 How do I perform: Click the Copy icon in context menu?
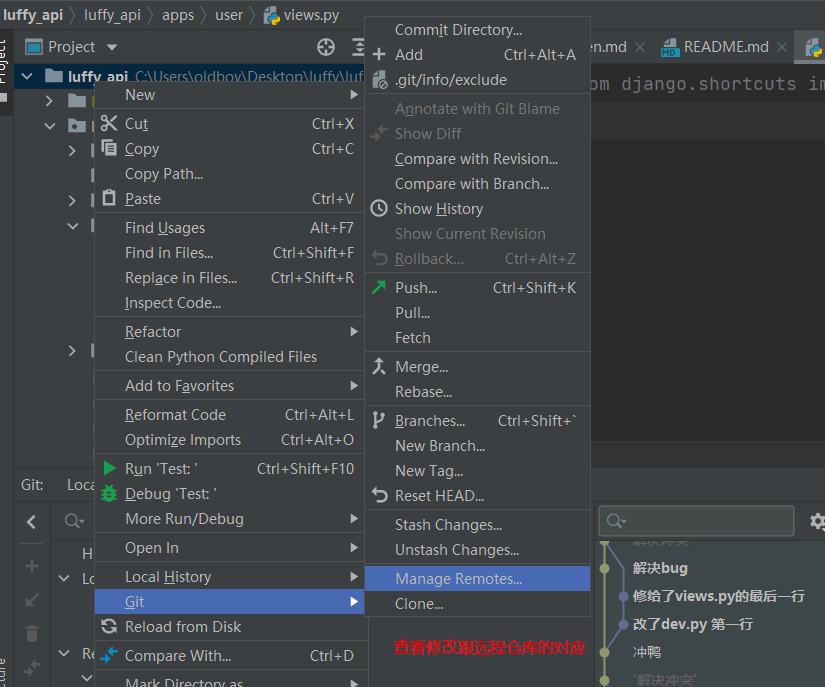[x=109, y=148]
